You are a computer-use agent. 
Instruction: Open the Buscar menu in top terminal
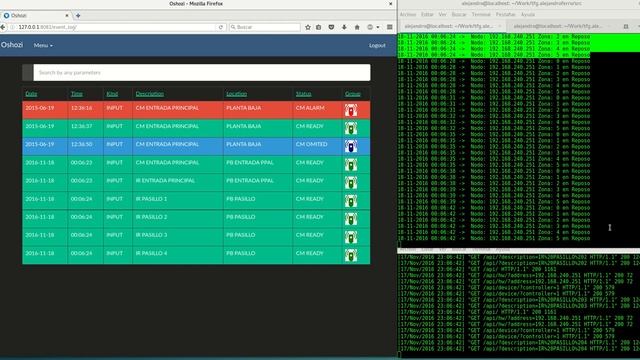pos(459,14)
